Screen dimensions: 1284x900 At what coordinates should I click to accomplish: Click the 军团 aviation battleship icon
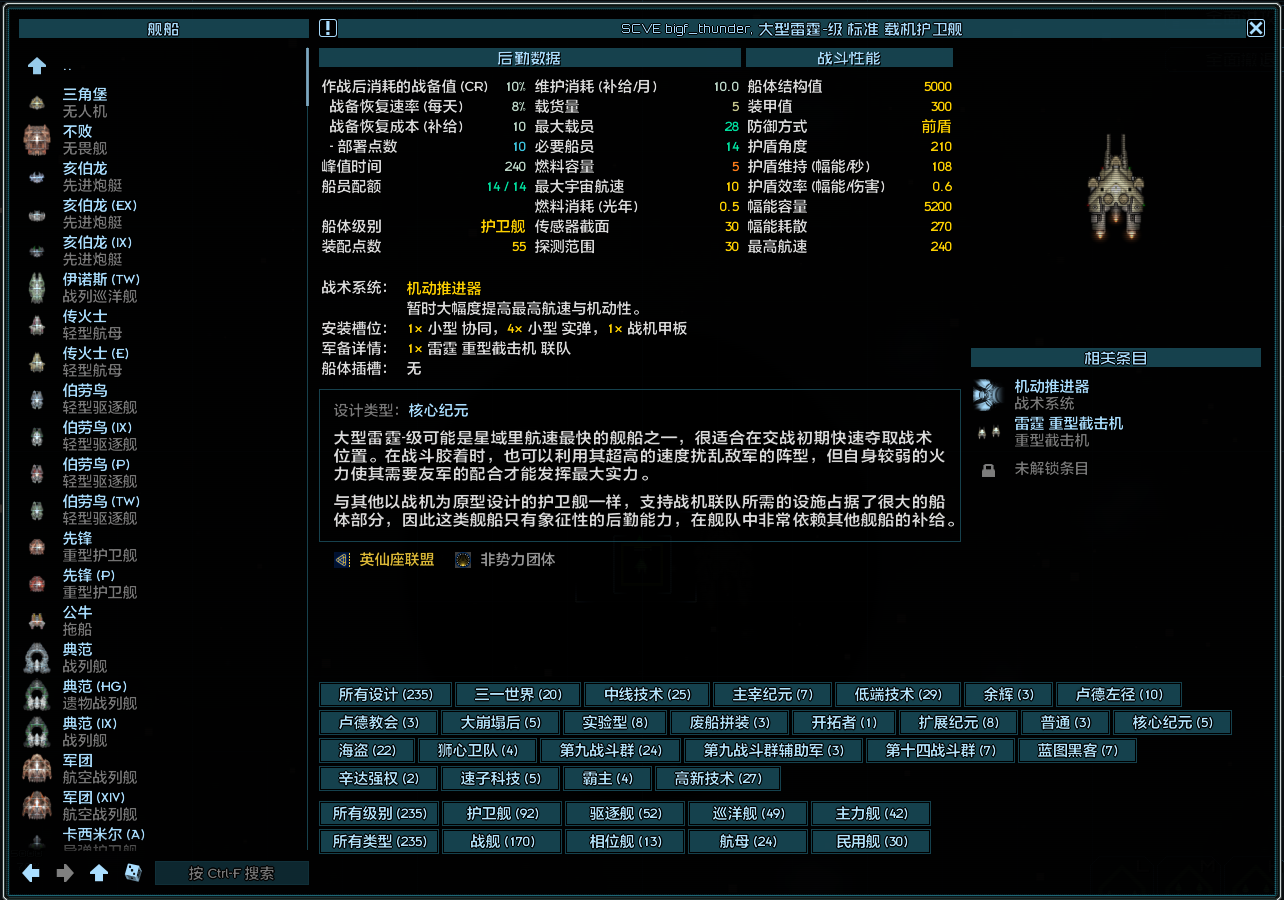point(37,769)
